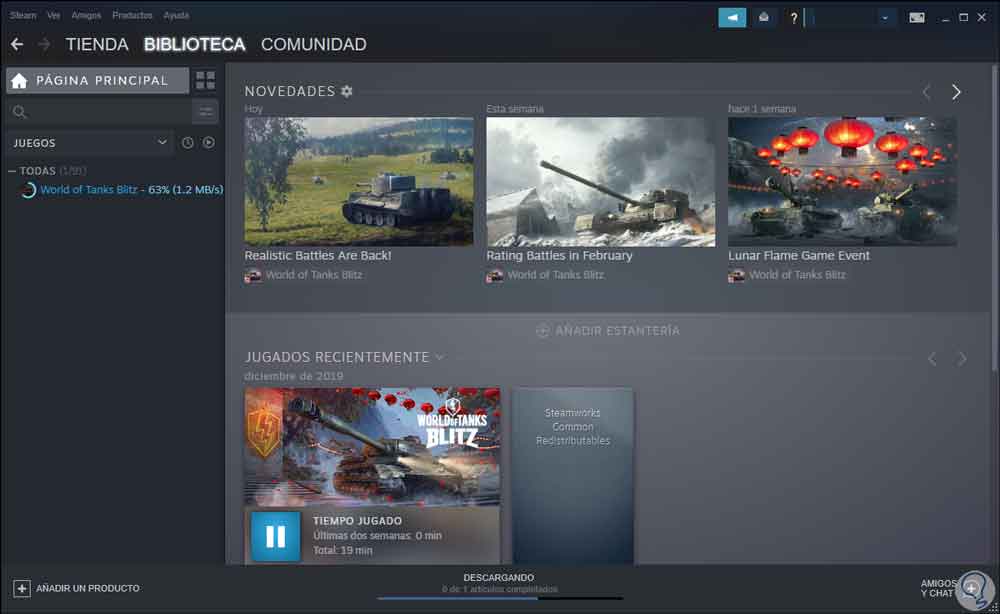Click the library vertical scrollbar
This screenshot has width=1000, height=614.
[995, 217]
